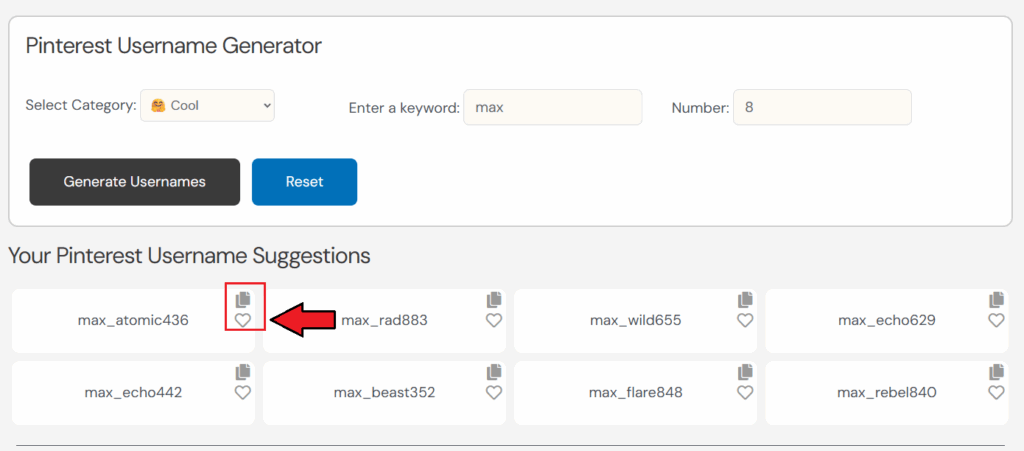The height and width of the screenshot is (451, 1024).
Task: Favorite max_atomic436 with the heart
Action: point(243,320)
